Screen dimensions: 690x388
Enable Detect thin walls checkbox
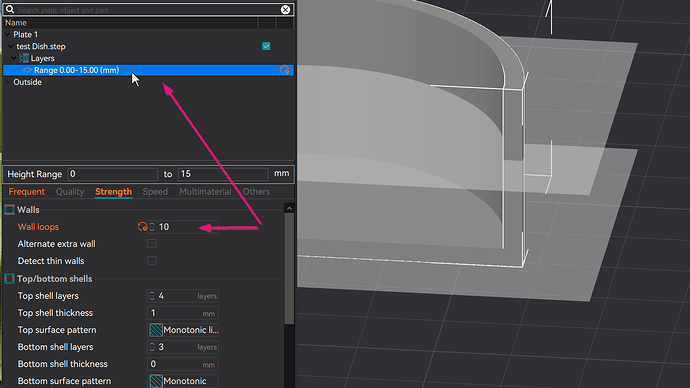click(x=151, y=261)
